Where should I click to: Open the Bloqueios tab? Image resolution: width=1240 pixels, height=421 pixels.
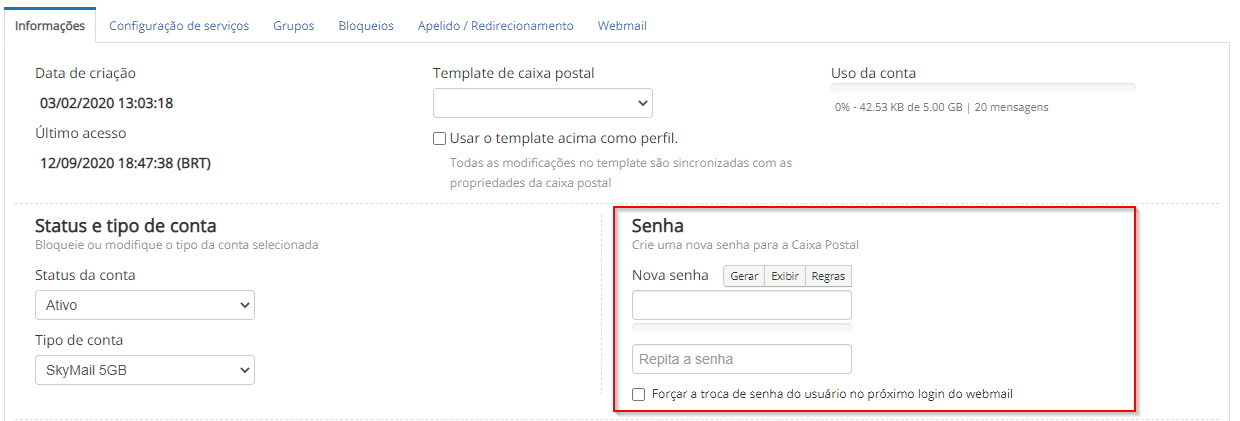point(366,26)
